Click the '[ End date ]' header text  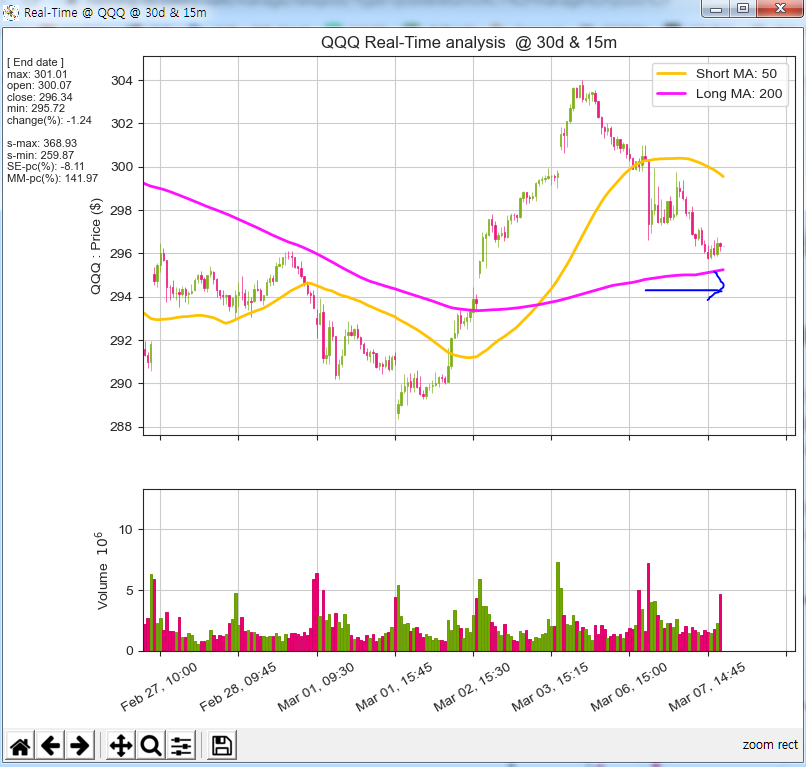pos(35,62)
